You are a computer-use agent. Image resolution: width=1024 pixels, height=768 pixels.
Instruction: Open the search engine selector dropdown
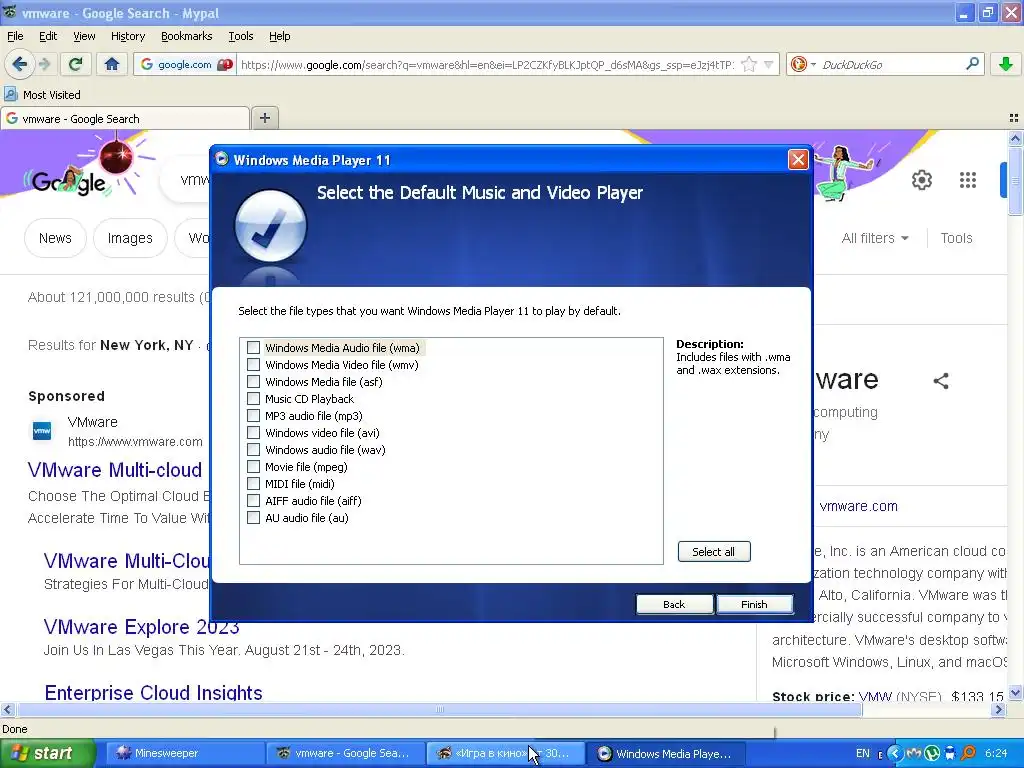(813, 64)
